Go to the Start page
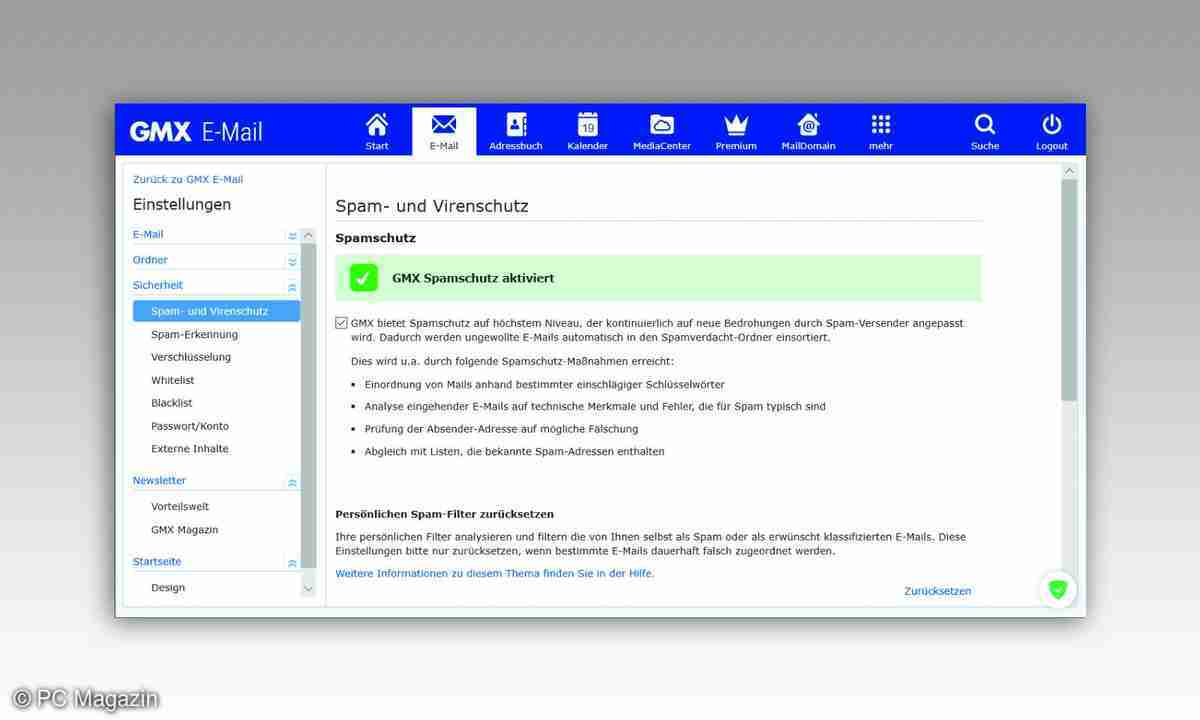 pos(377,130)
